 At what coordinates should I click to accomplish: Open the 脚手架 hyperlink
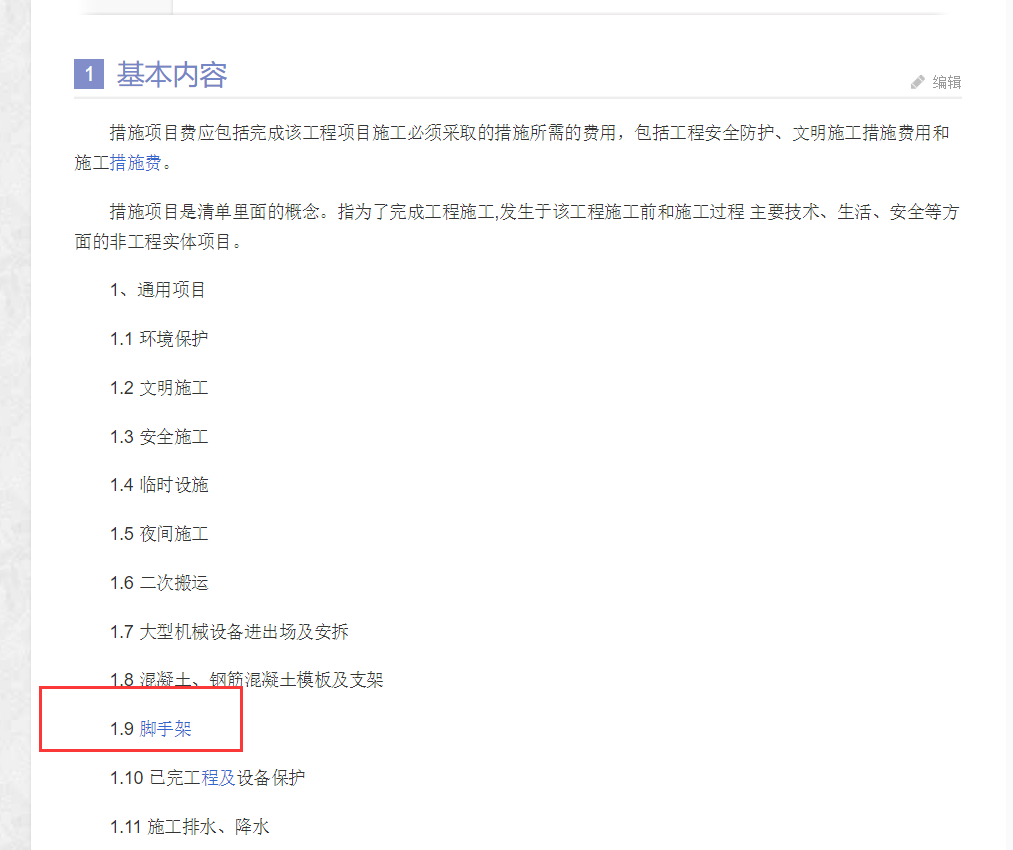[165, 729]
